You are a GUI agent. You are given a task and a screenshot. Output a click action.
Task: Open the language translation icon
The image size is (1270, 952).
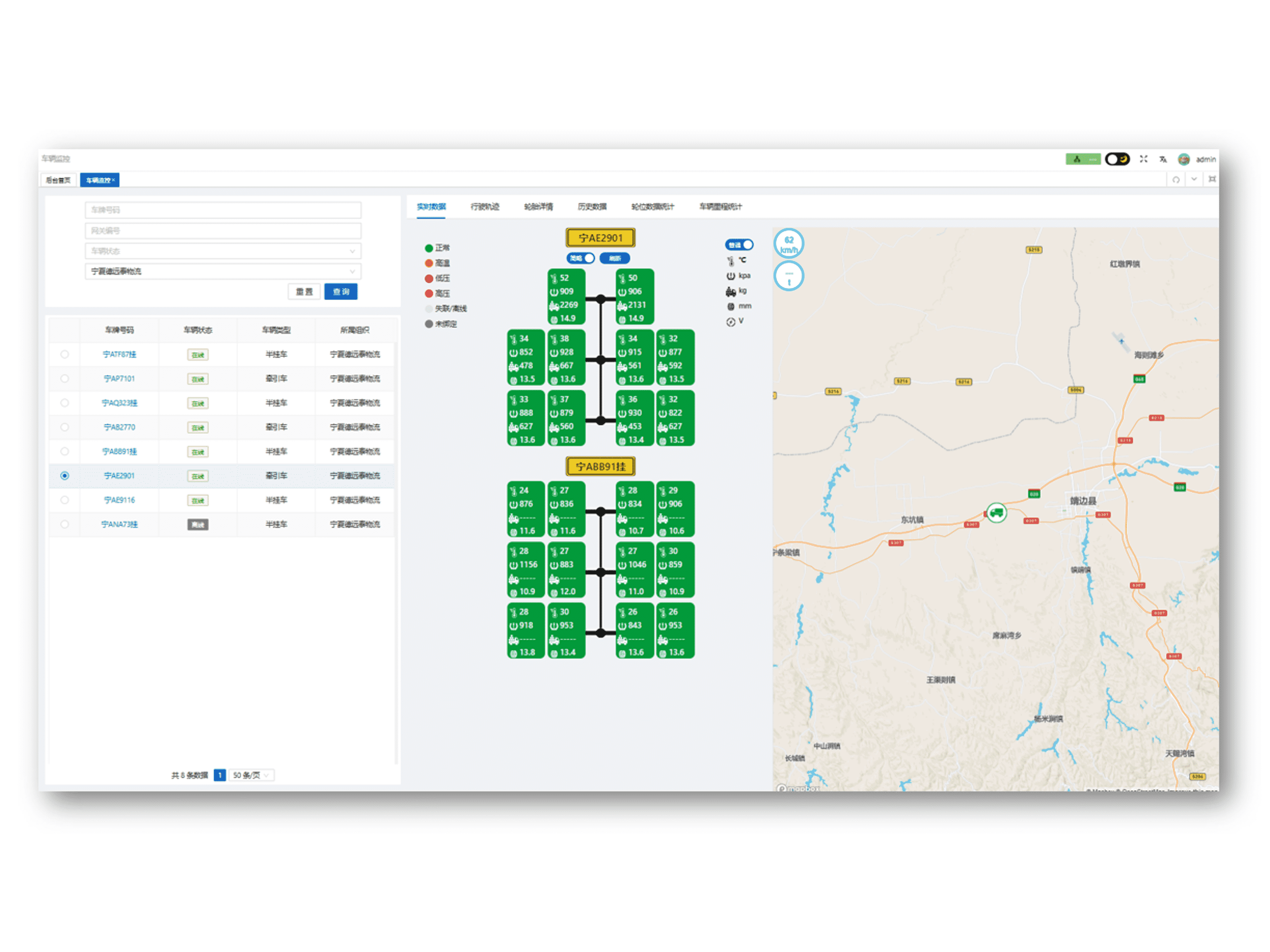(1163, 160)
